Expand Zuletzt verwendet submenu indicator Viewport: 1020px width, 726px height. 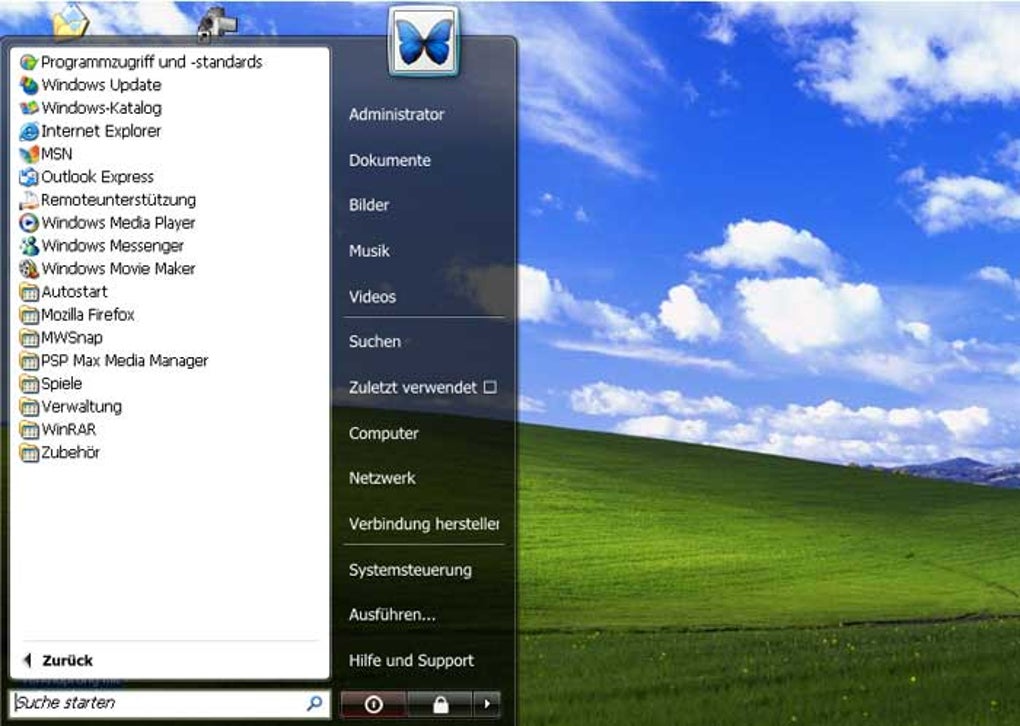click(x=490, y=388)
